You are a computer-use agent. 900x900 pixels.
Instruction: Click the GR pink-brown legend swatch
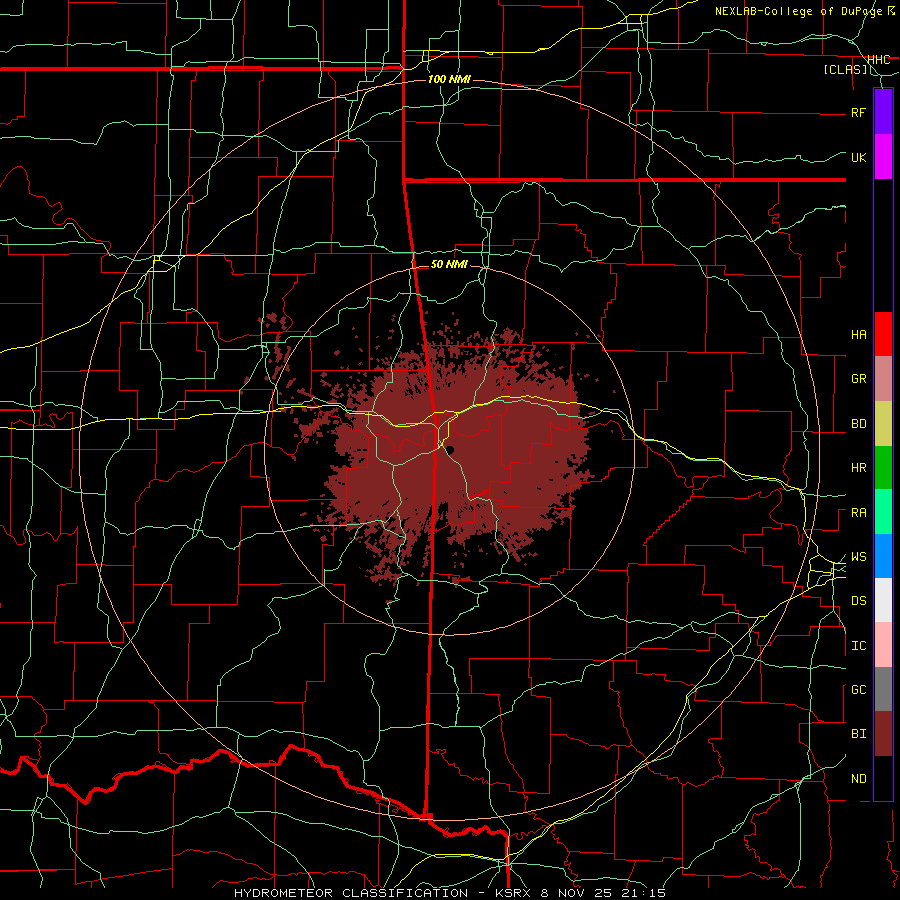pos(883,379)
